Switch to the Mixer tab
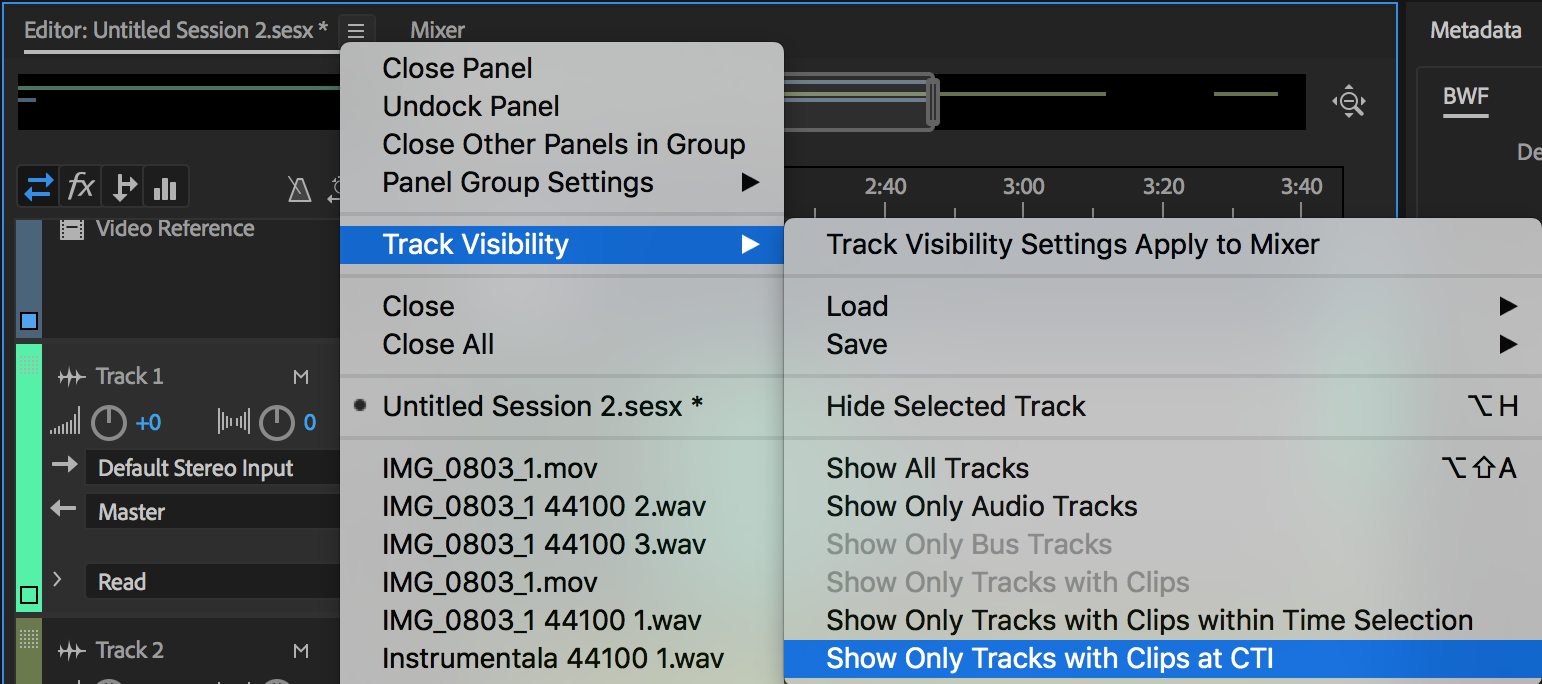Image resolution: width=1542 pixels, height=684 pixels. (x=437, y=30)
